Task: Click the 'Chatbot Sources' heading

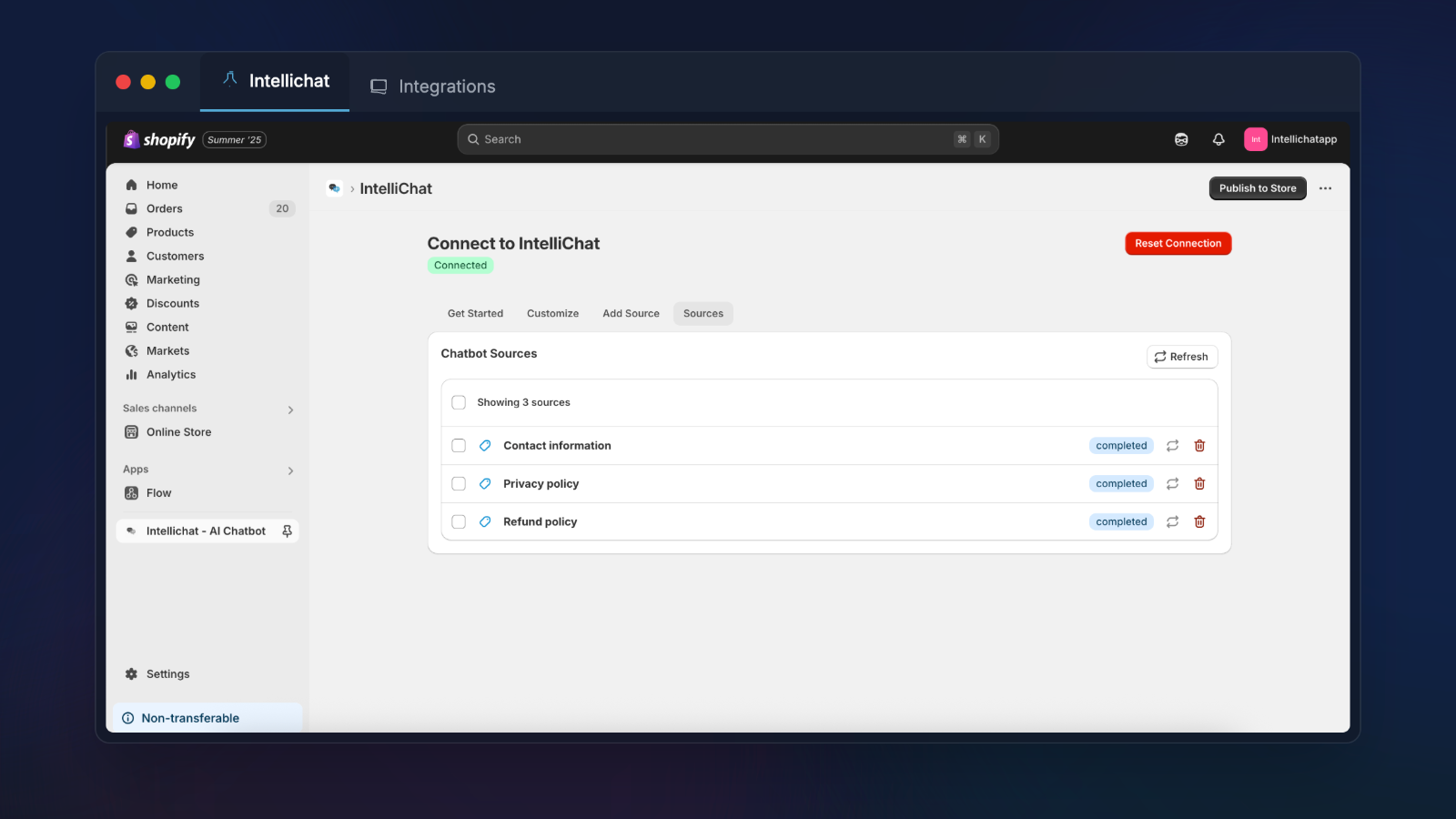Action: pos(489,354)
